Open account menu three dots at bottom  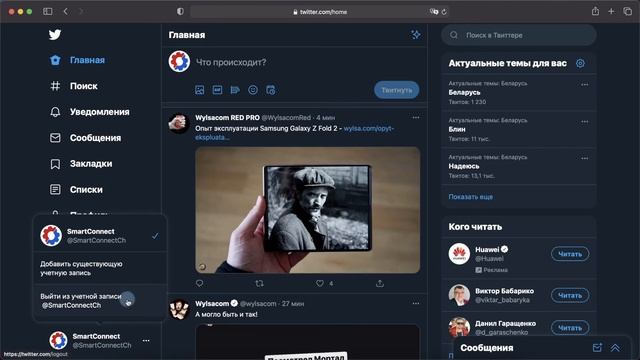[x=146, y=340]
